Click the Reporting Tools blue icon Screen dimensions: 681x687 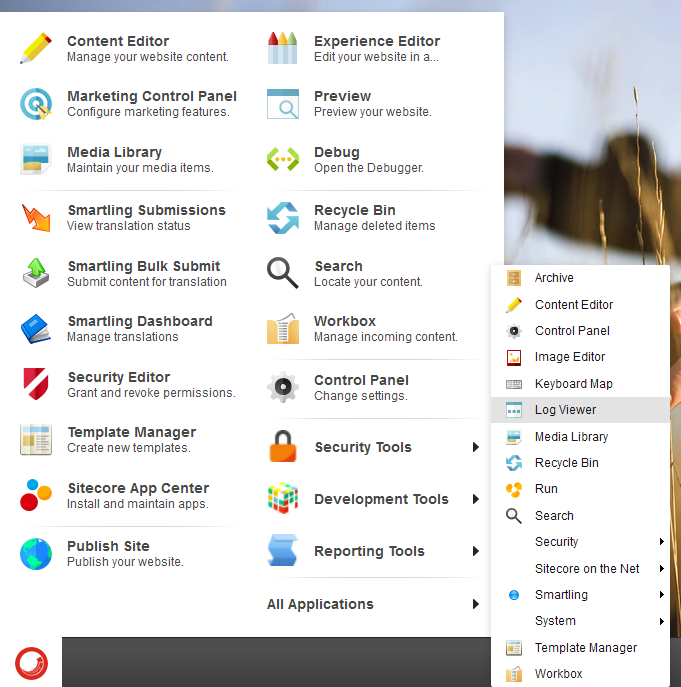(283, 550)
